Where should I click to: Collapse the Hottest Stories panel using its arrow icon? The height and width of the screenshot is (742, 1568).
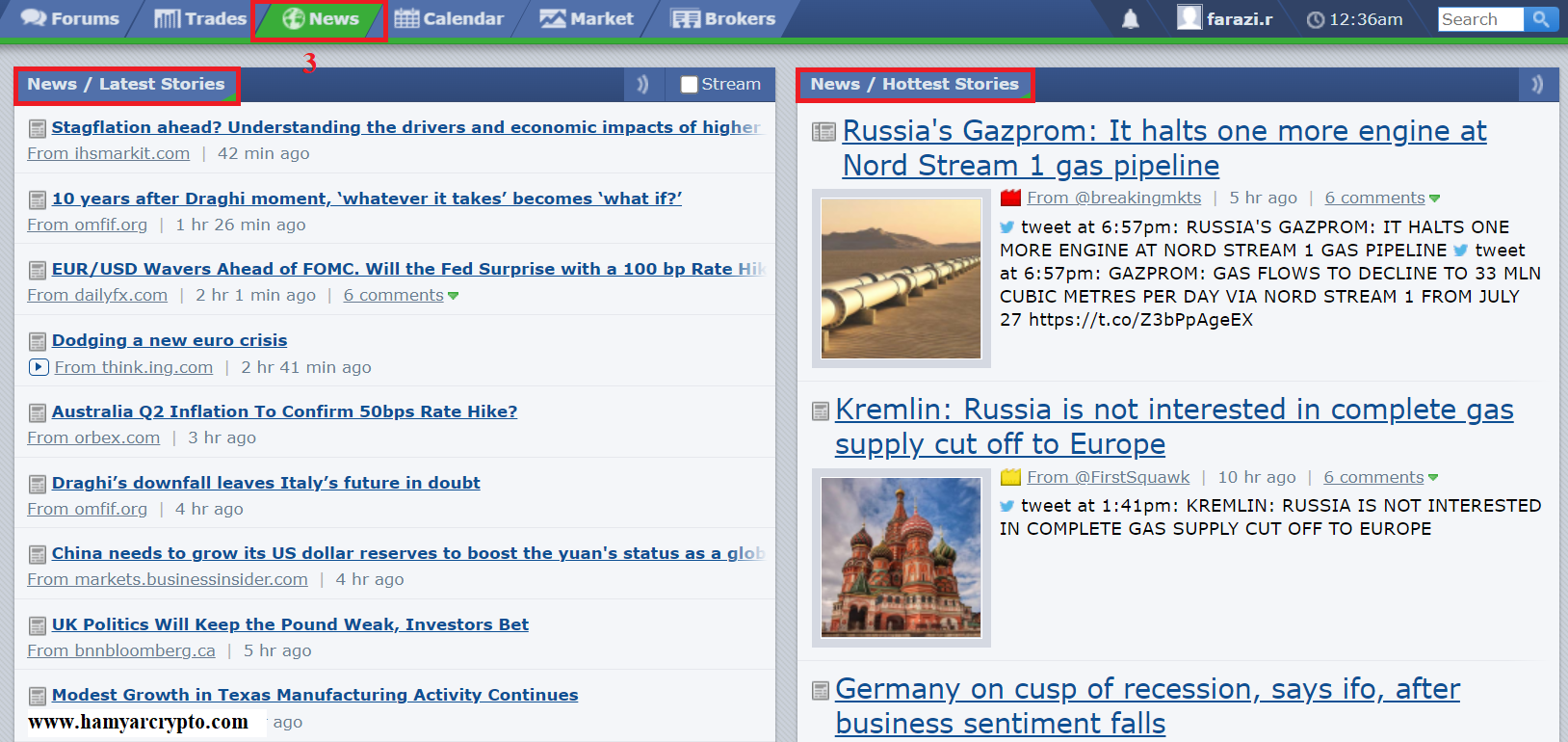(1537, 85)
